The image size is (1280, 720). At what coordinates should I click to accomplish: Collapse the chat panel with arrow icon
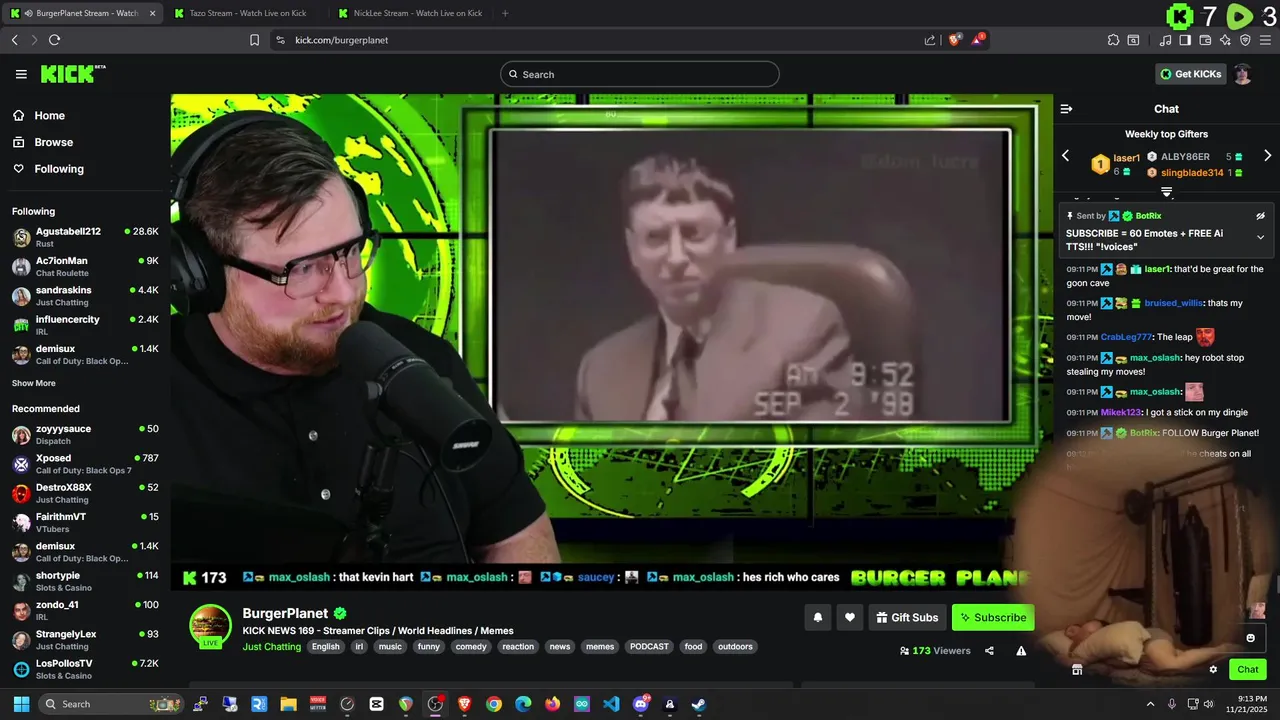click(1066, 109)
